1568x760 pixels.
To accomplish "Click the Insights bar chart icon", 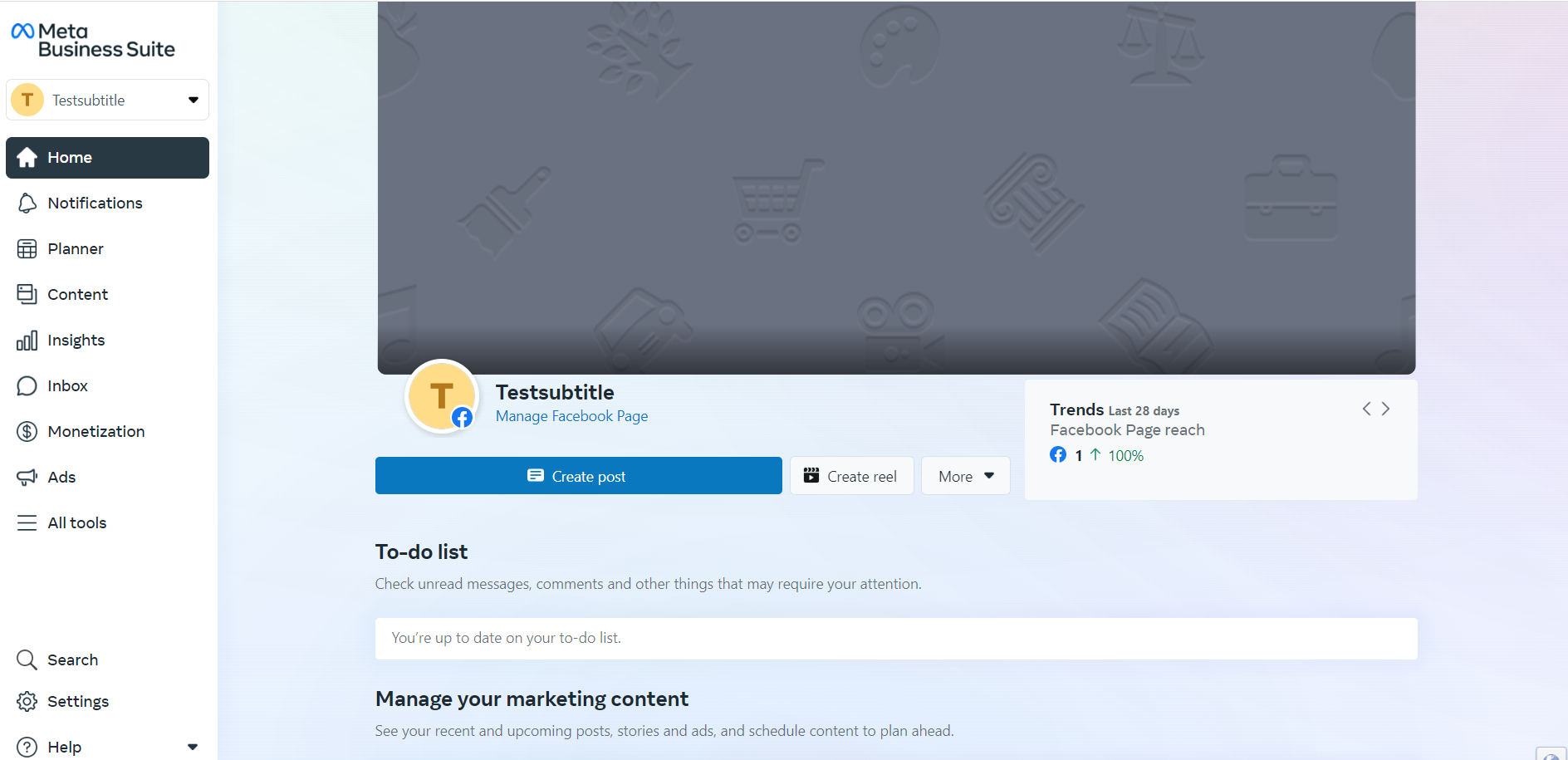I will coord(27,341).
